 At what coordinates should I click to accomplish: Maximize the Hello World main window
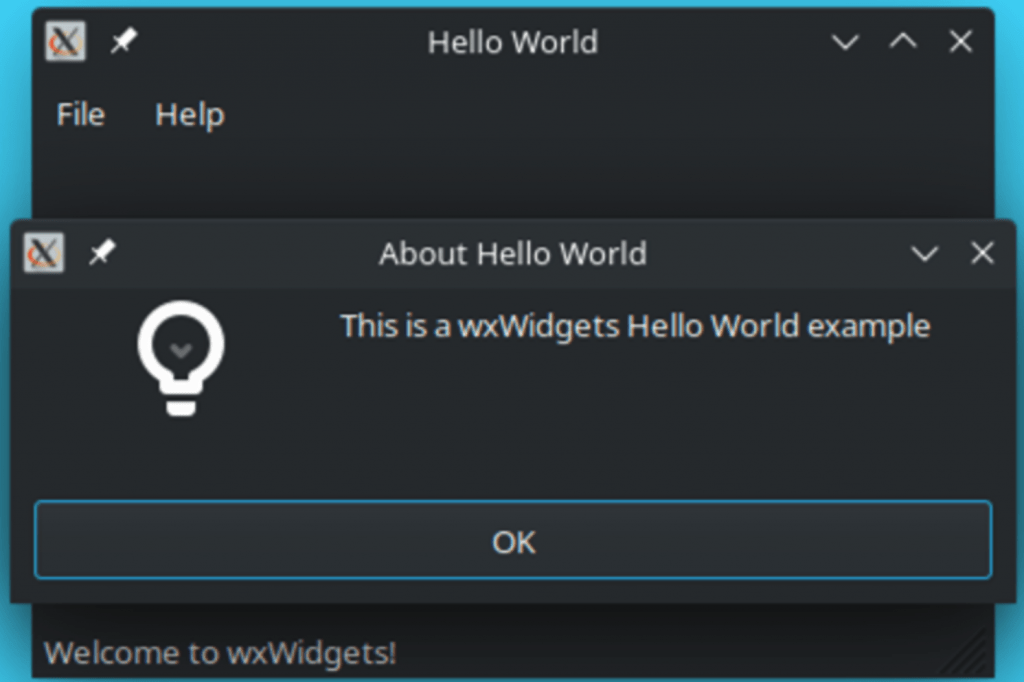tap(903, 41)
